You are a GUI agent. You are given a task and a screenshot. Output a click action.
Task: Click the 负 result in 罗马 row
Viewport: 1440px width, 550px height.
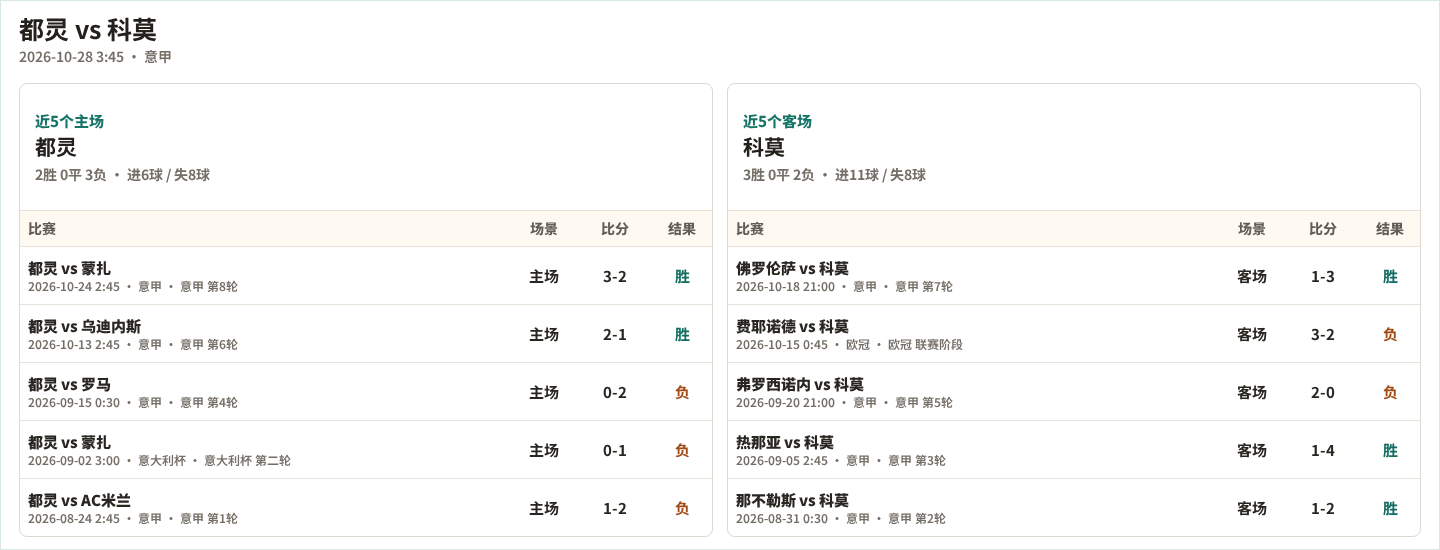682,392
